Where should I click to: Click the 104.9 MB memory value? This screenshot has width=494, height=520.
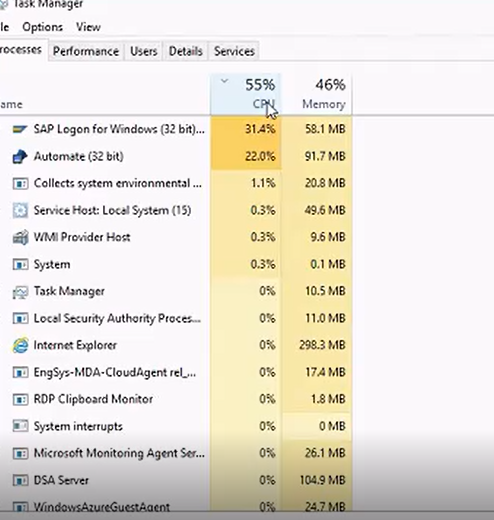[322, 480]
